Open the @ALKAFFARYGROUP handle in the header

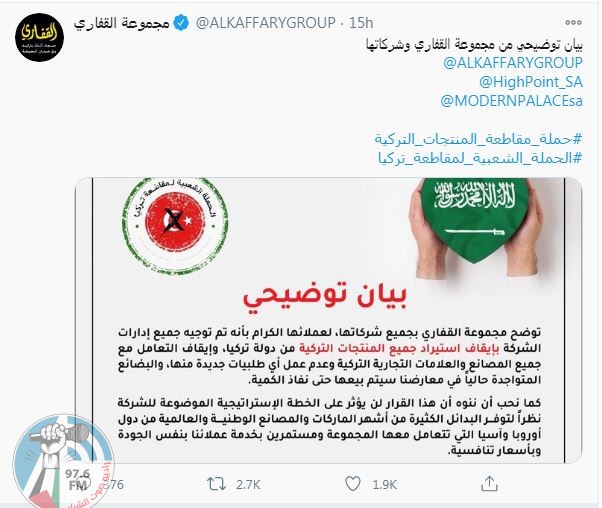tap(265, 23)
